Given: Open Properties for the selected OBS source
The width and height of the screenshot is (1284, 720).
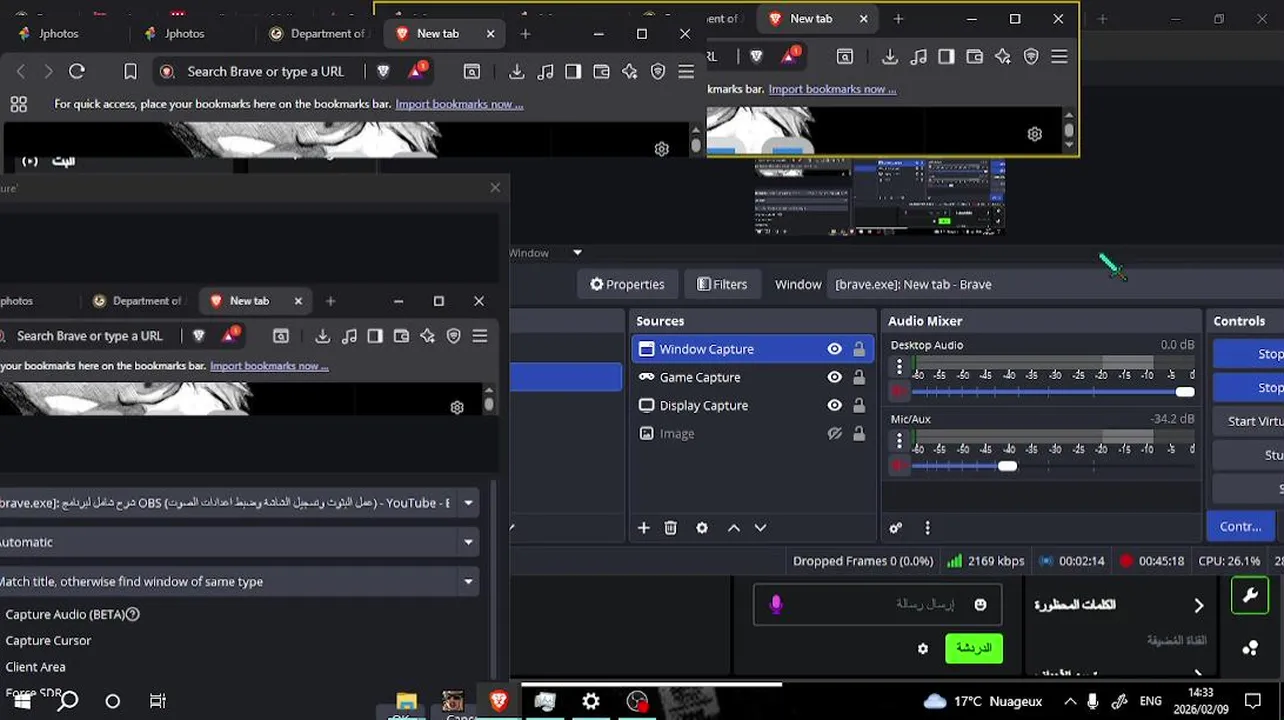Looking at the screenshot, I should (627, 284).
